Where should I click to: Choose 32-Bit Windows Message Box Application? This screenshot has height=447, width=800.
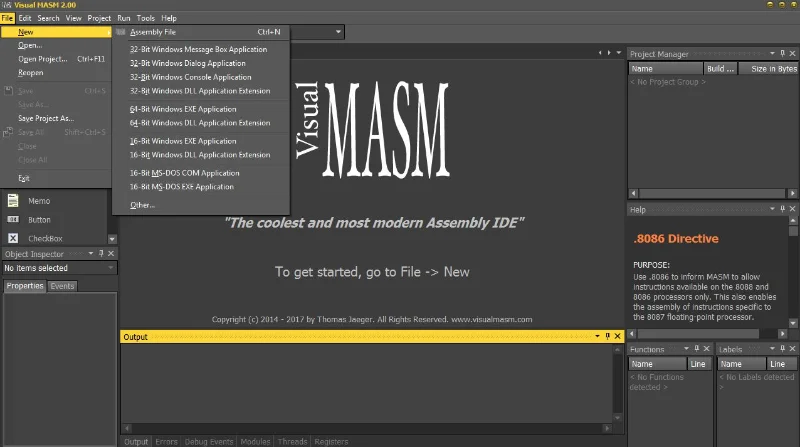coord(201,49)
